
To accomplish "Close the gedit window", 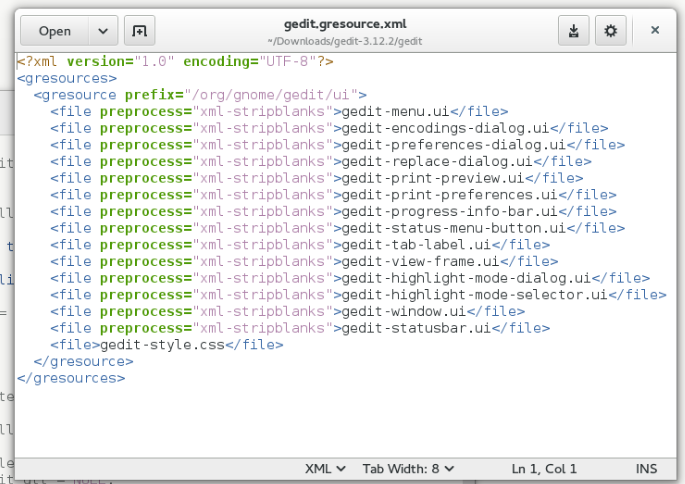I will click(x=655, y=31).
